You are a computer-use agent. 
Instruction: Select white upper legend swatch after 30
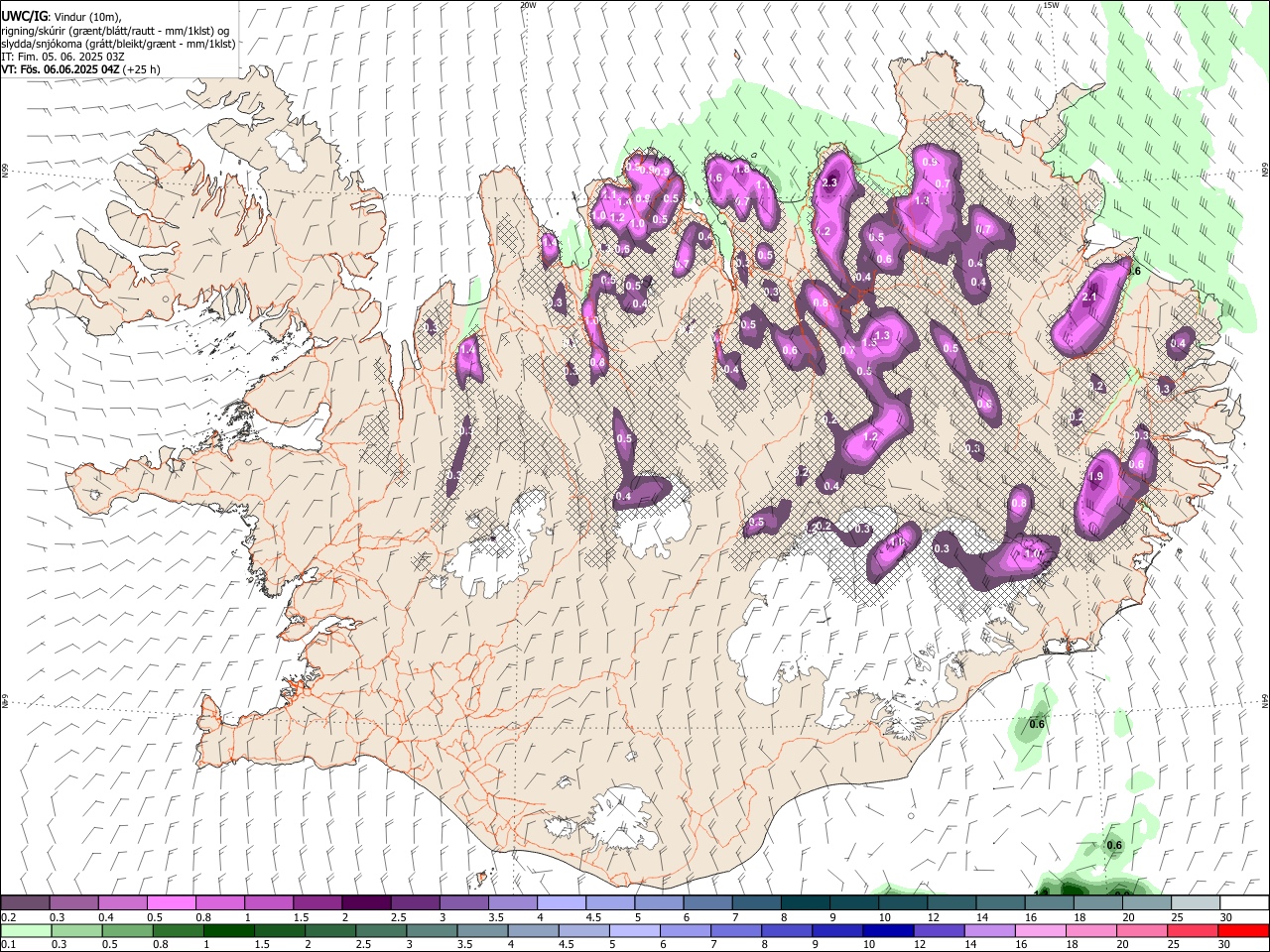(1243, 902)
